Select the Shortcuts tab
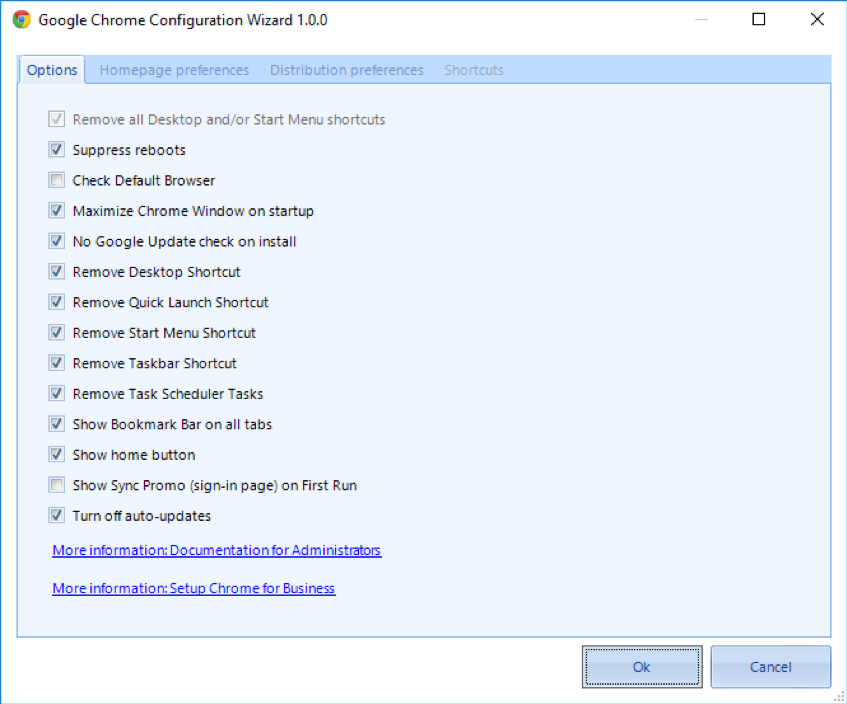The image size is (847, 704). [474, 70]
